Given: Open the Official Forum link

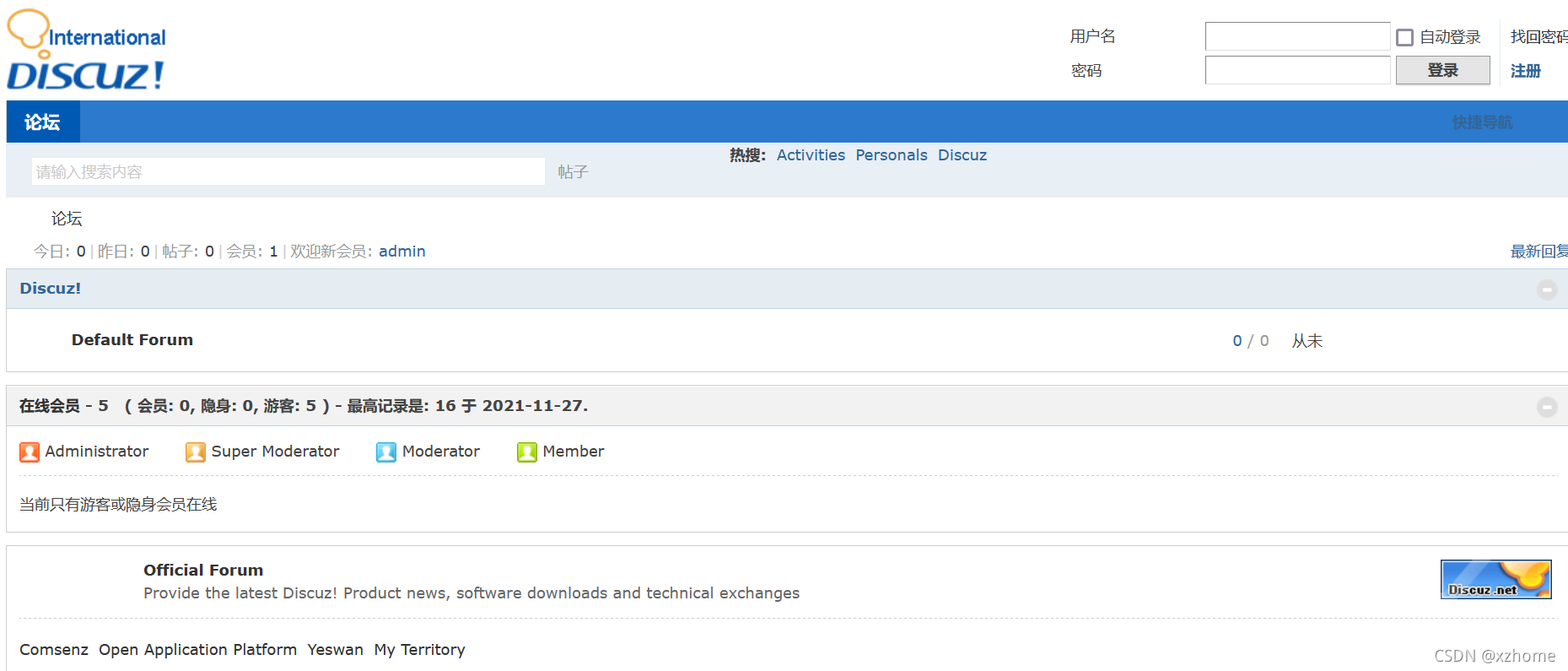Looking at the screenshot, I should pyautogui.click(x=203, y=571).
